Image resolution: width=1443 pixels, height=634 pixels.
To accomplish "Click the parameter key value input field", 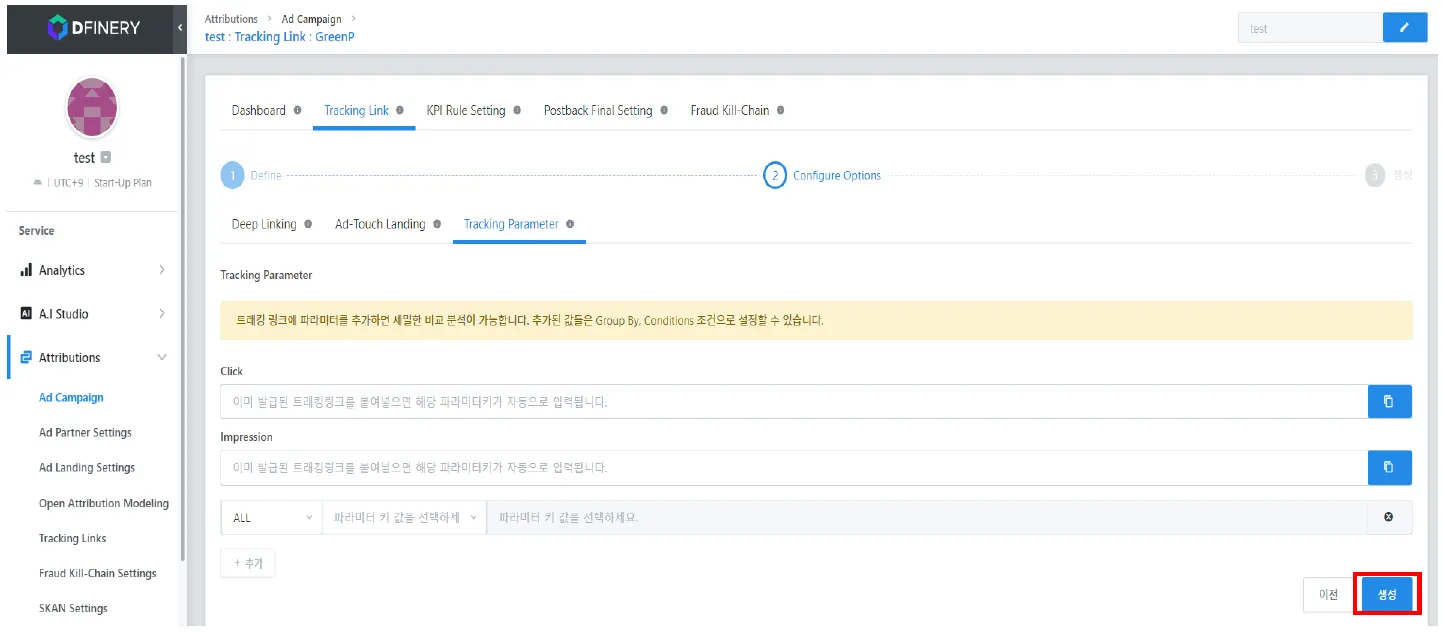I will [926, 518].
